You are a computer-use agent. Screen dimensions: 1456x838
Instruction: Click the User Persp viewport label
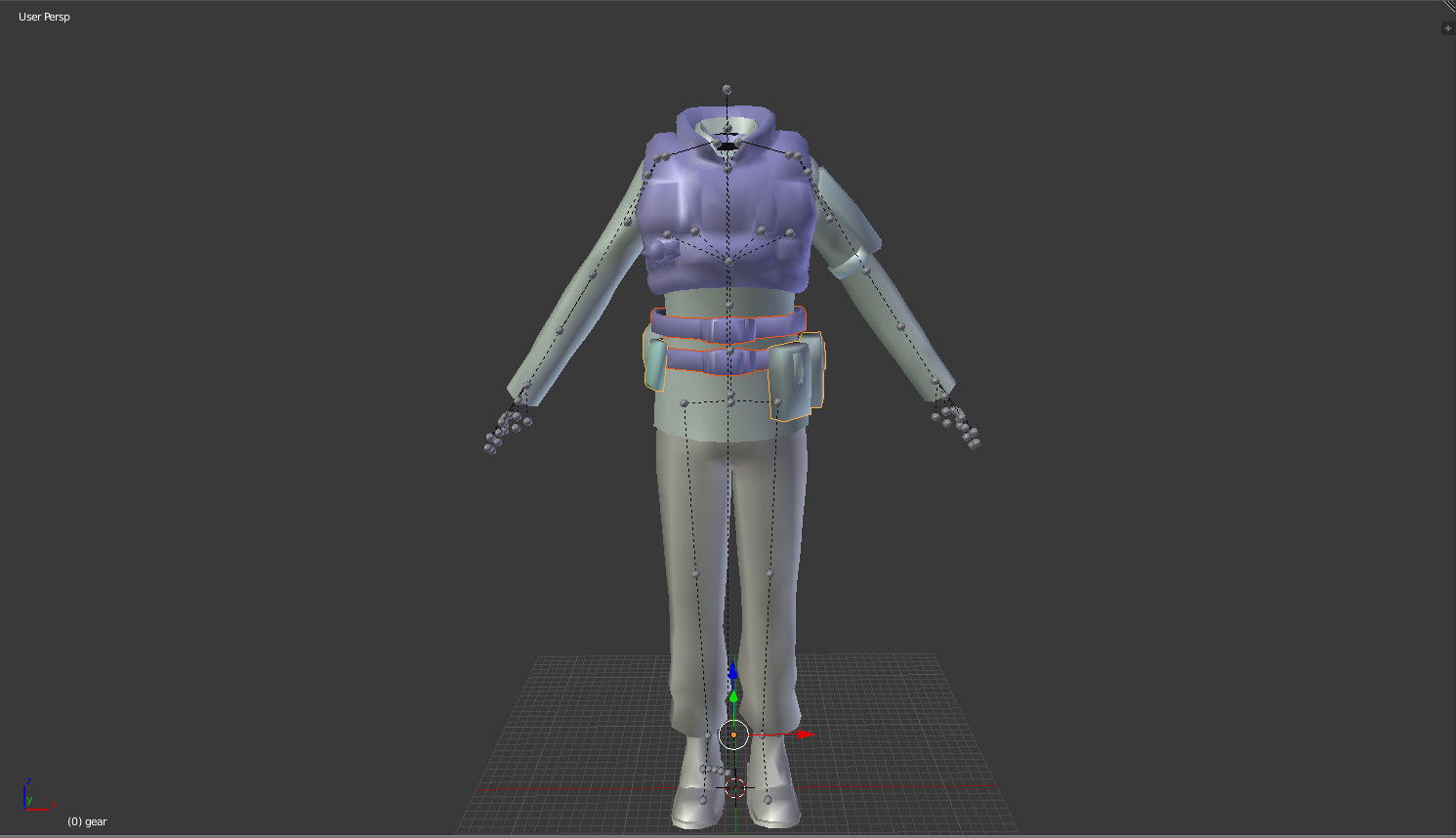(x=43, y=16)
